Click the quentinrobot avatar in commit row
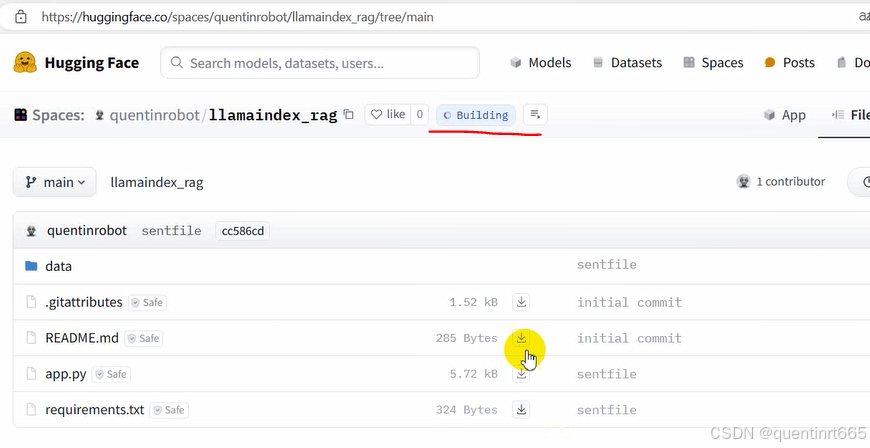Image resolution: width=870 pixels, height=448 pixels. click(32, 231)
